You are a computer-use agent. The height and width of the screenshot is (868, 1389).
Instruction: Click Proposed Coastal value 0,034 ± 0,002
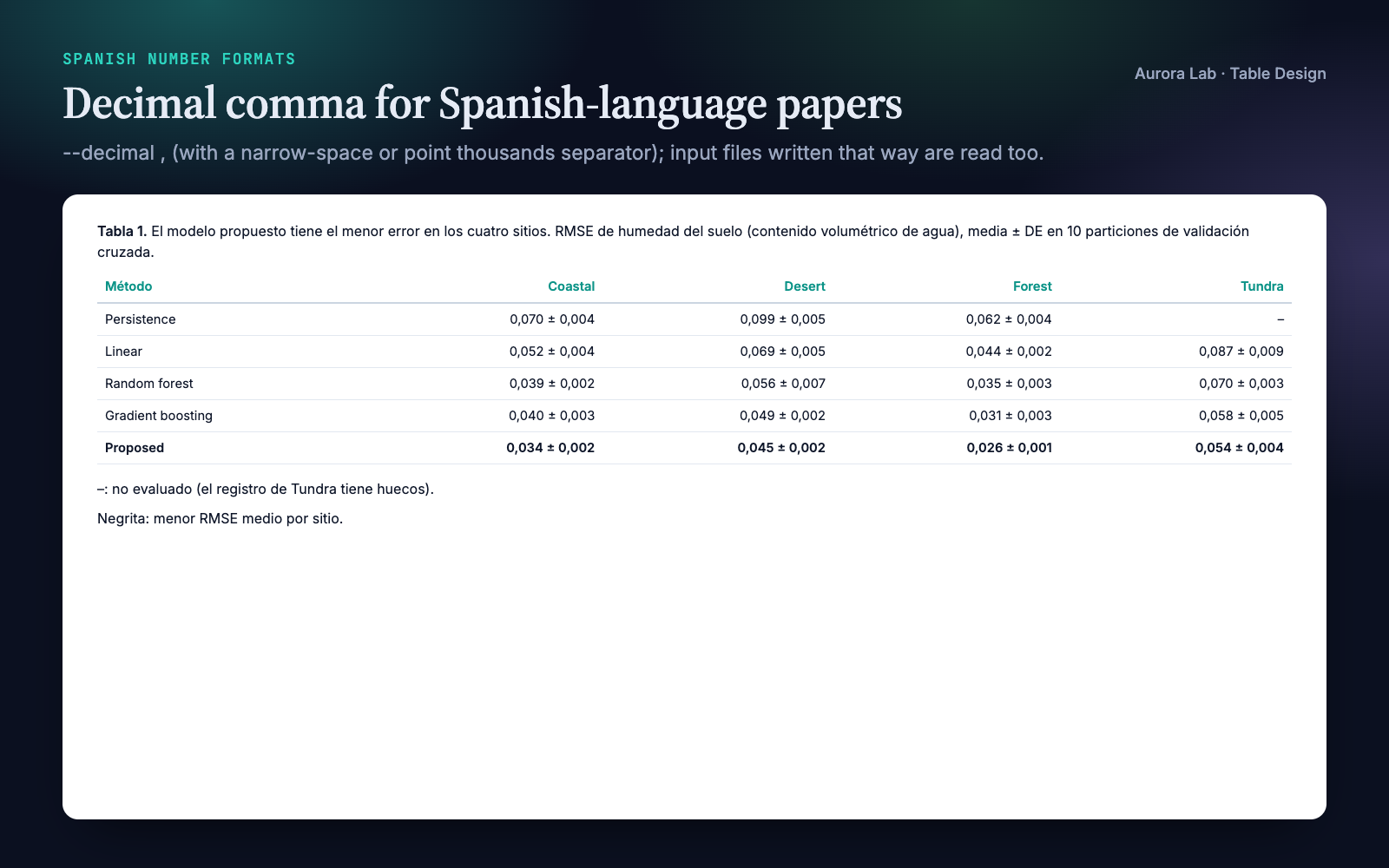pos(550,448)
